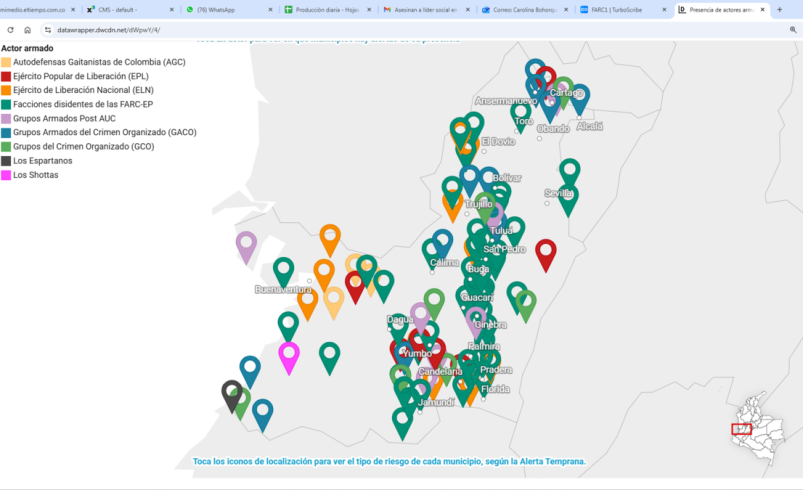
Task: Open the Producción diaria spreadsheet tab
Action: 325,9
